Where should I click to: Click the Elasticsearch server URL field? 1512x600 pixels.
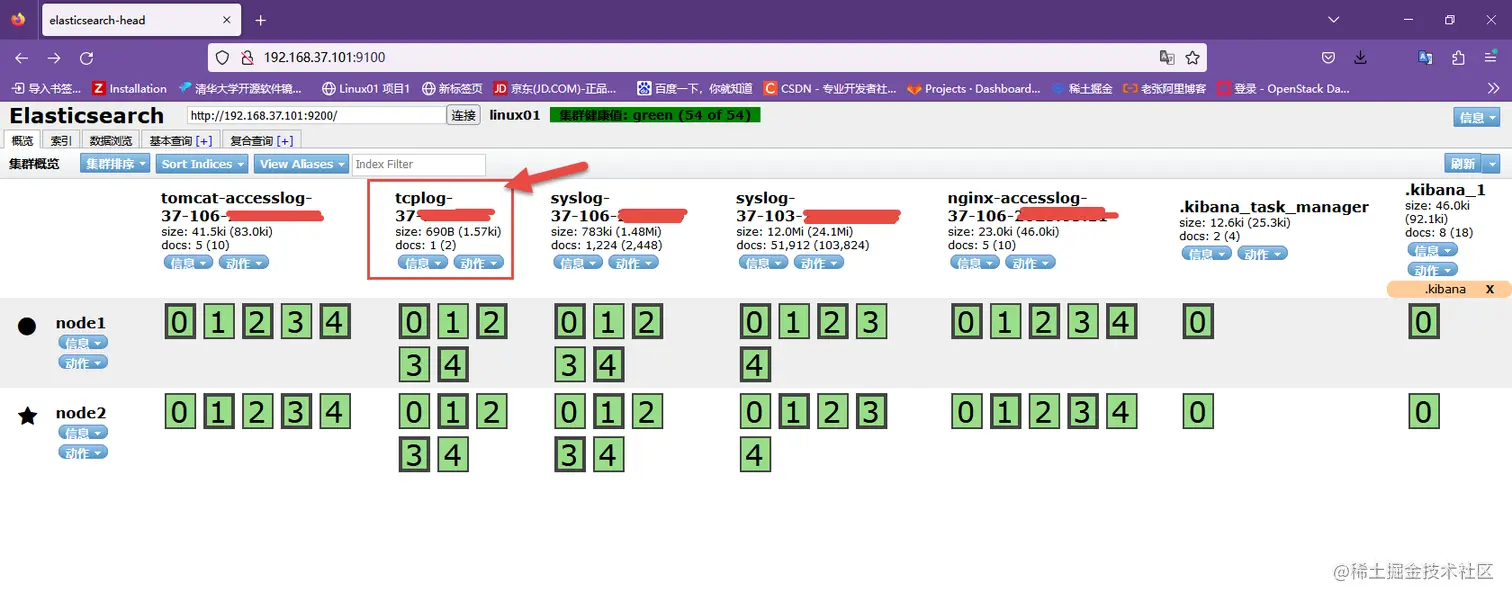click(x=316, y=116)
